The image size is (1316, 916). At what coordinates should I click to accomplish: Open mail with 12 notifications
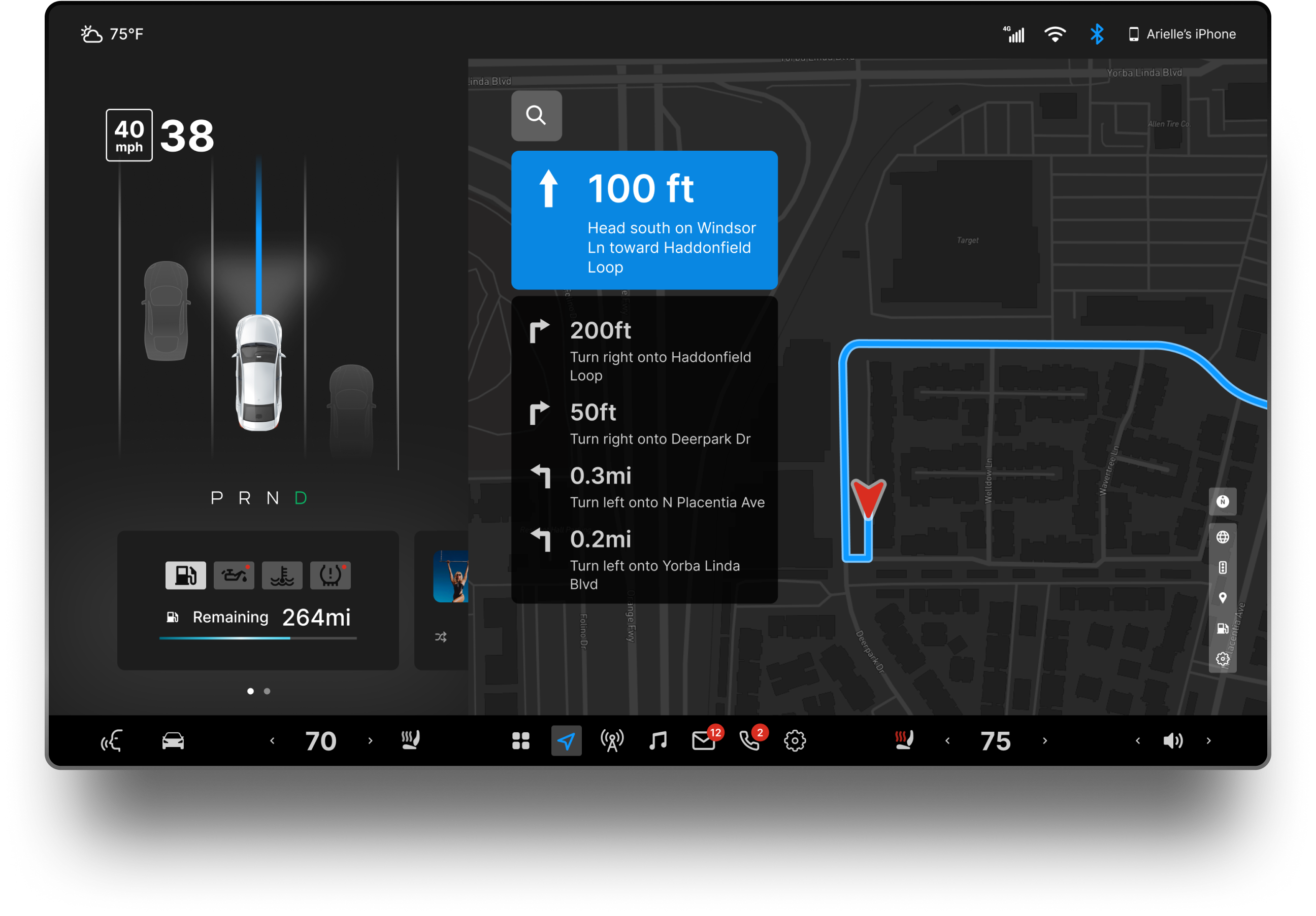[703, 740]
